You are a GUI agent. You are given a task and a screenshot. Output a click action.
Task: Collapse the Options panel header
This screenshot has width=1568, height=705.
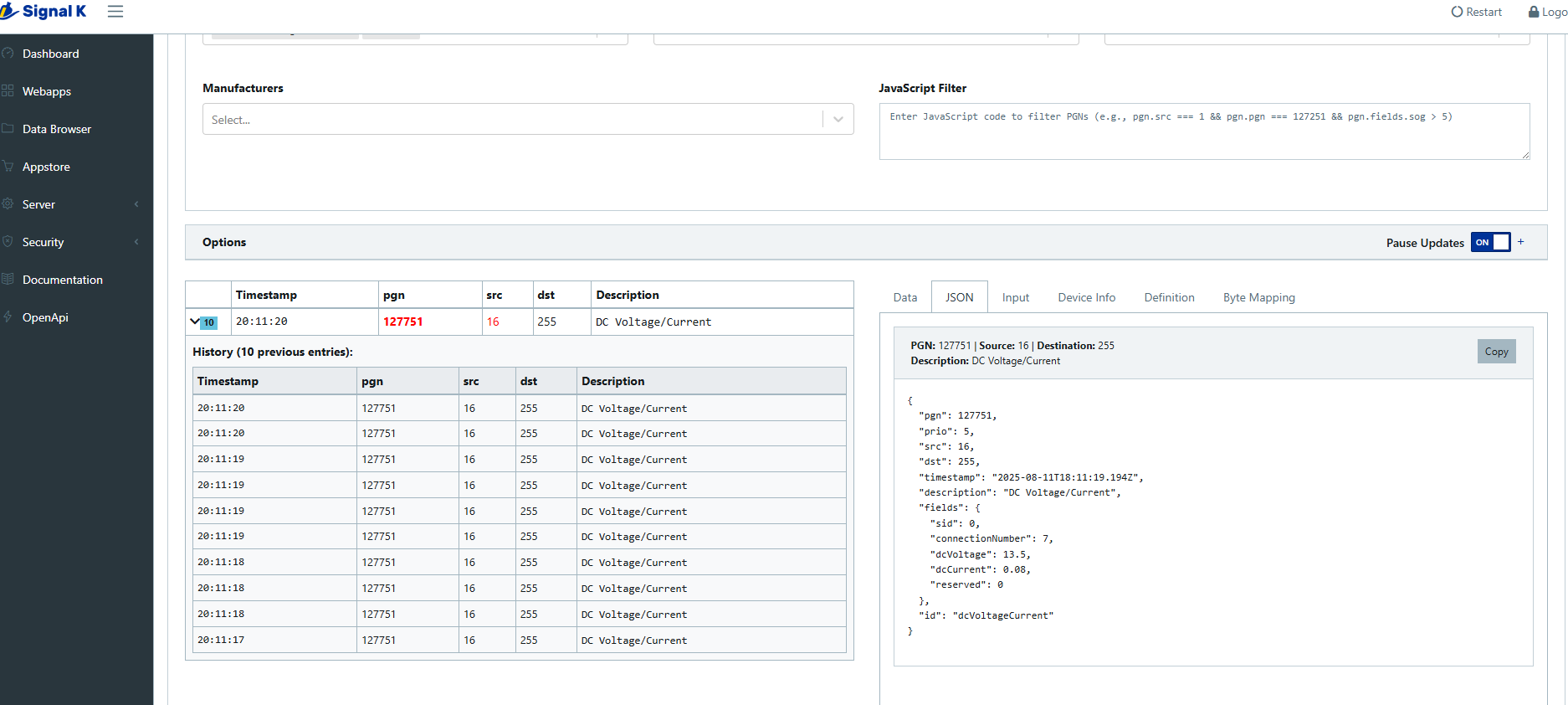click(x=866, y=242)
